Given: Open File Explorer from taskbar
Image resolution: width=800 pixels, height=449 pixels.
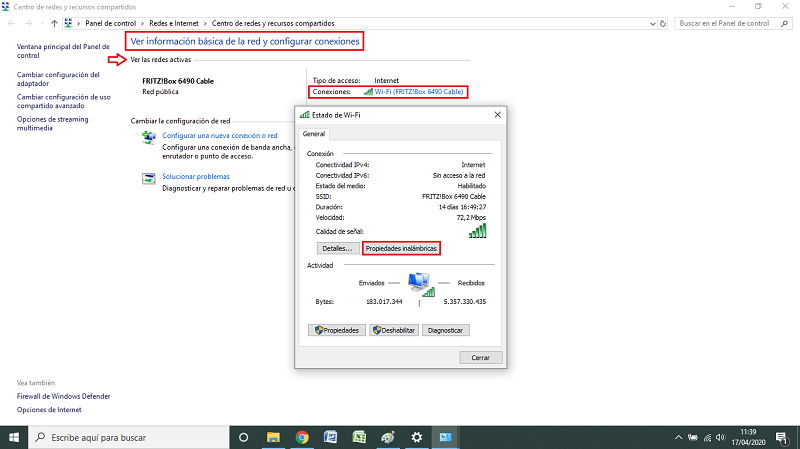Looking at the screenshot, I should pyautogui.click(x=273, y=438).
